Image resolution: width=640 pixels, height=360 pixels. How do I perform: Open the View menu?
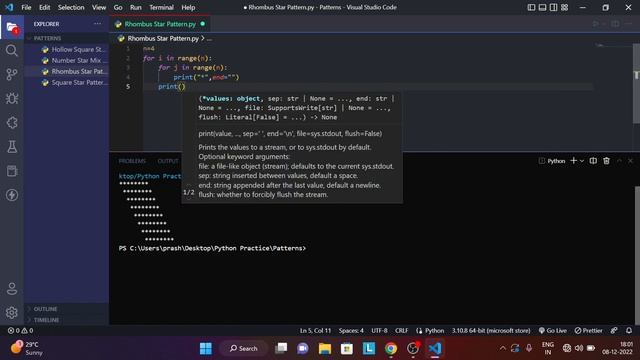pyautogui.click(x=99, y=7)
